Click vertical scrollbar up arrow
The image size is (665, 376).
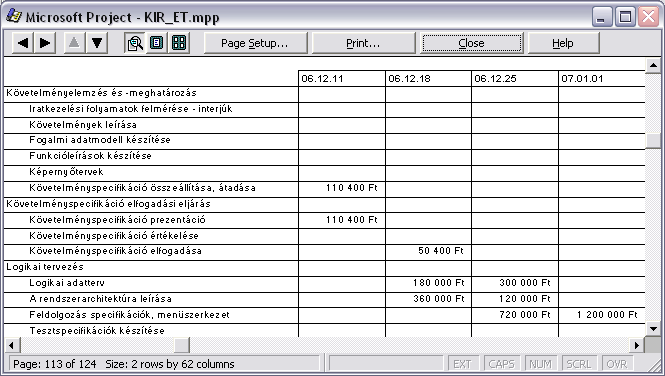coord(653,65)
